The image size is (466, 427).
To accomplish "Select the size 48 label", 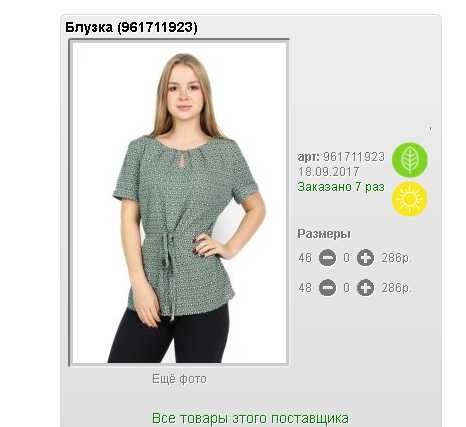I will (x=305, y=288).
